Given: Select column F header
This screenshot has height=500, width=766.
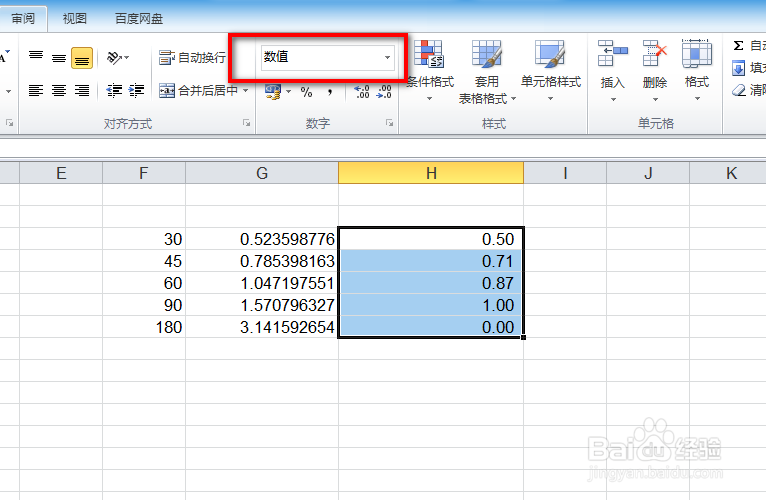Looking at the screenshot, I should click(x=144, y=173).
